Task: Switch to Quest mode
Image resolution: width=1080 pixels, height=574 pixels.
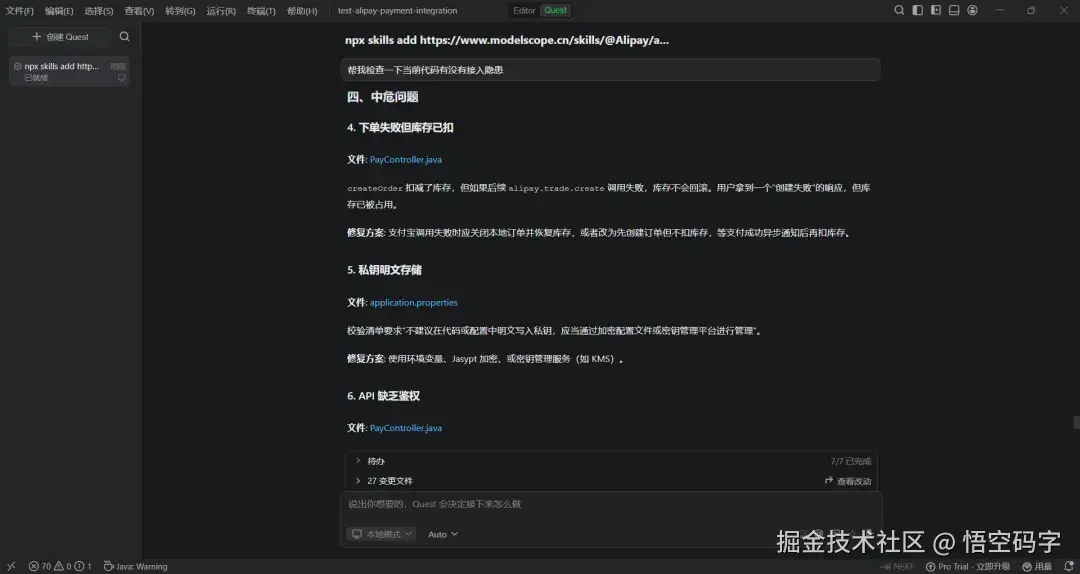Action: (x=555, y=10)
